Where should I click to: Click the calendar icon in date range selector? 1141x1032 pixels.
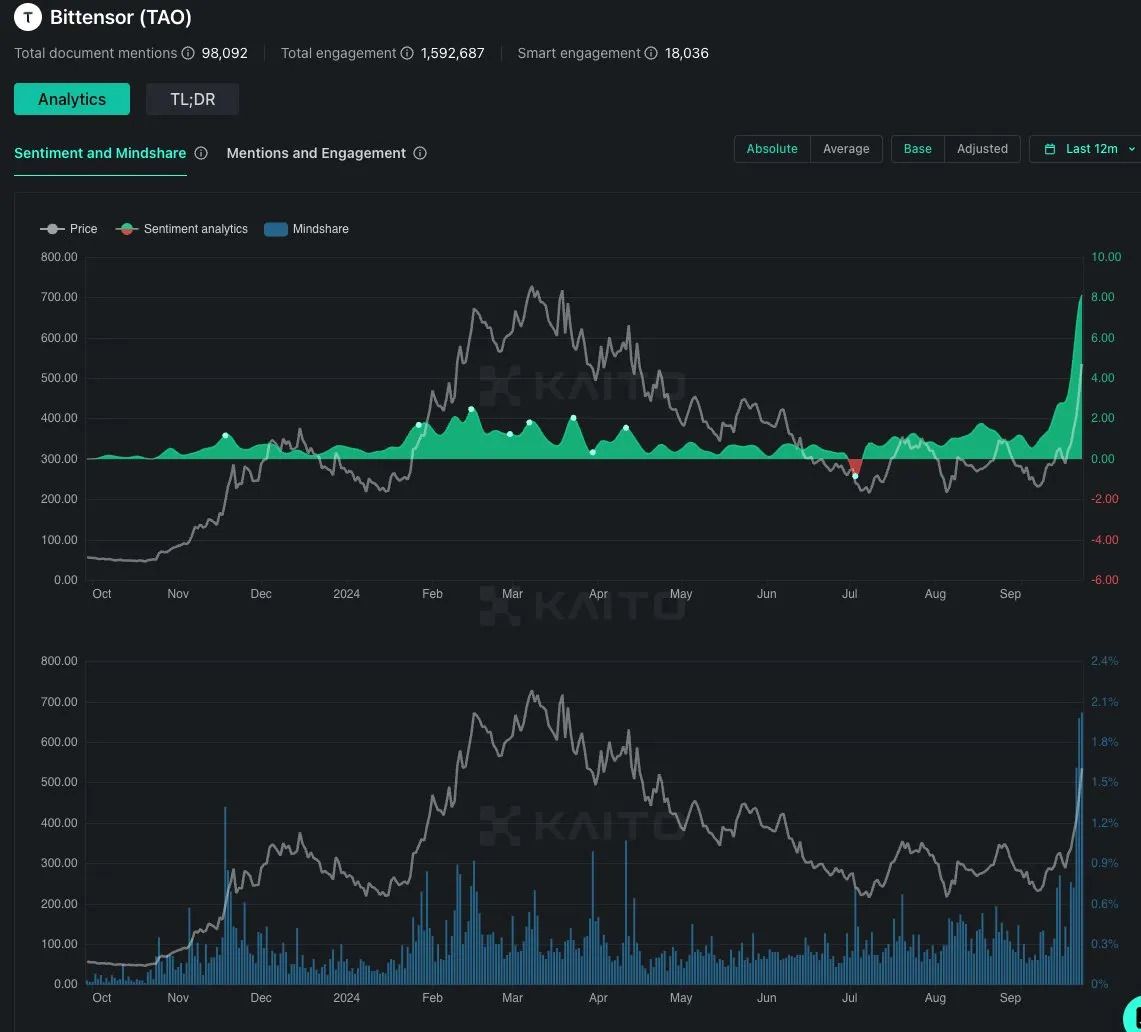point(1050,149)
